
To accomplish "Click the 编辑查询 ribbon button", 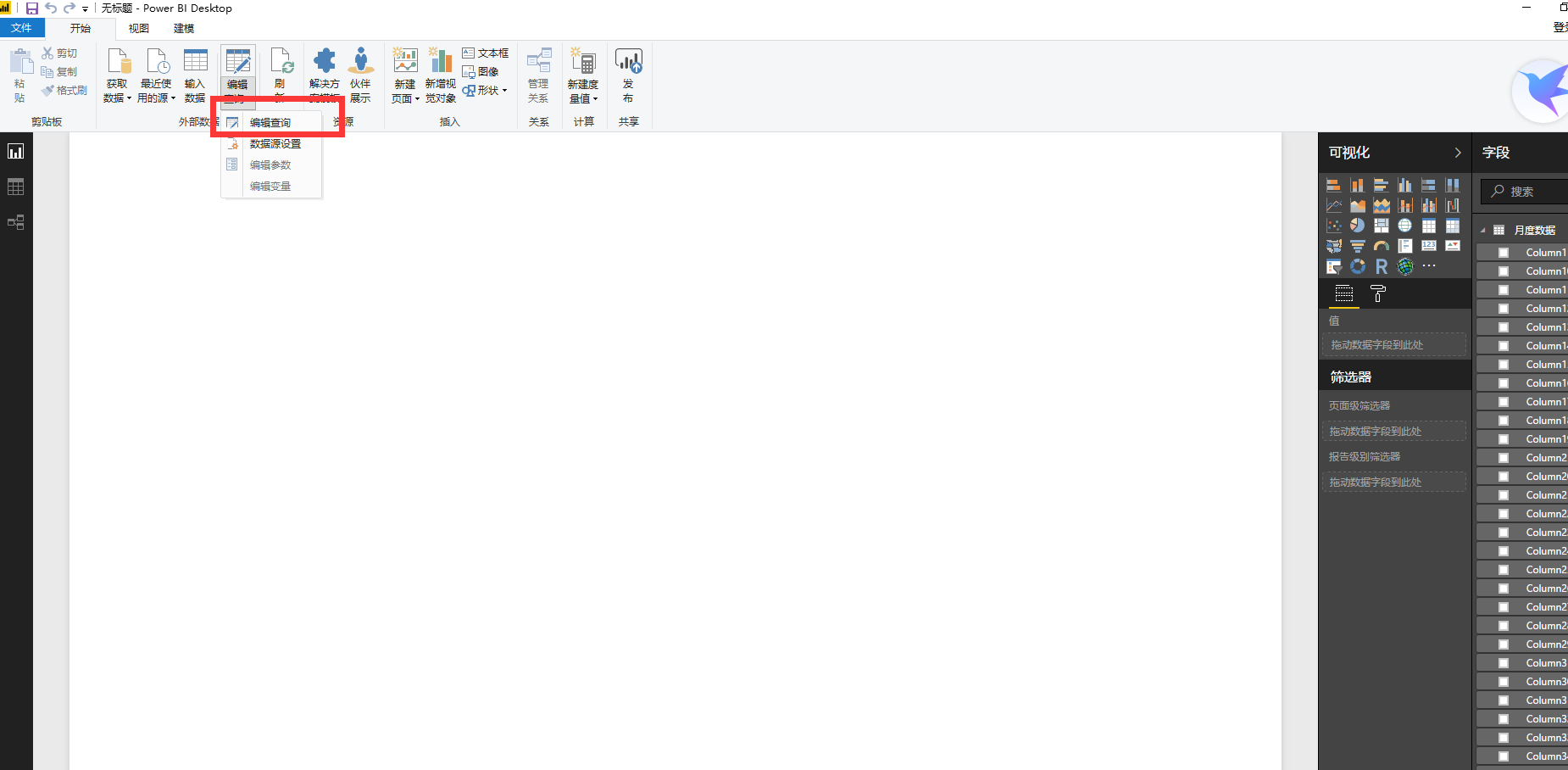I will pos(237,75).
